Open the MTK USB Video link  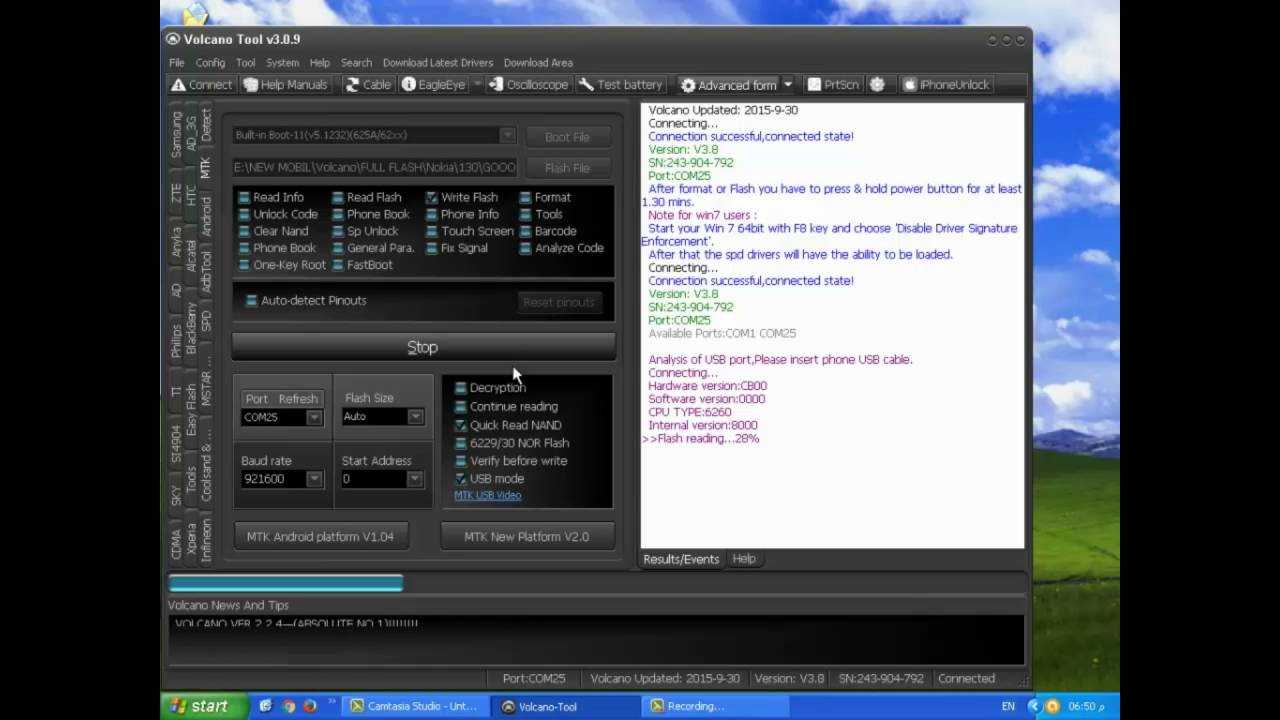coord(488,495)
